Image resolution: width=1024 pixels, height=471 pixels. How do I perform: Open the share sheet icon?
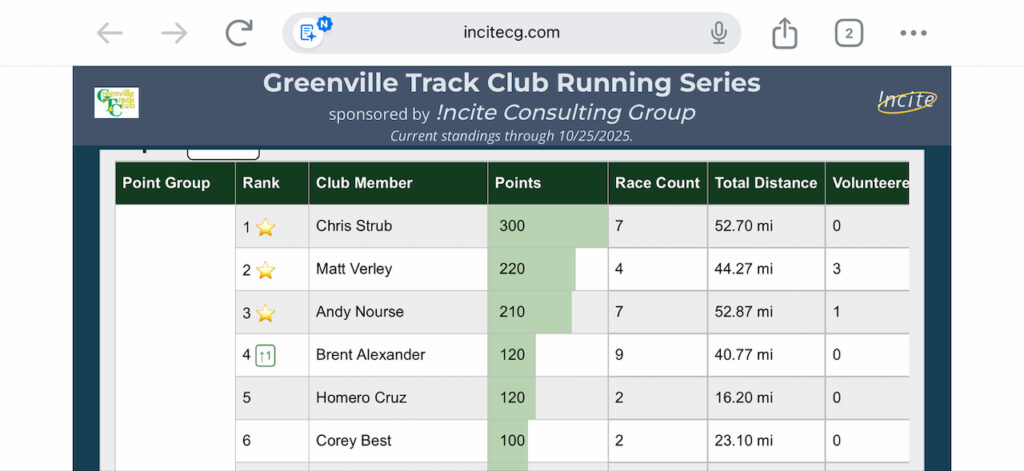(x=785, y=33)
